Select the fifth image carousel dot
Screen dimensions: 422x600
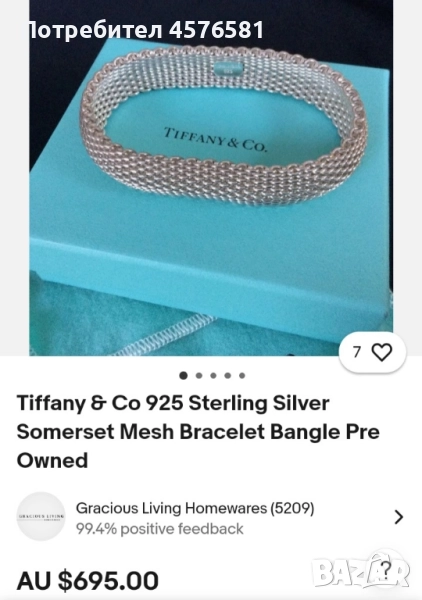click(x=242, y=375)
